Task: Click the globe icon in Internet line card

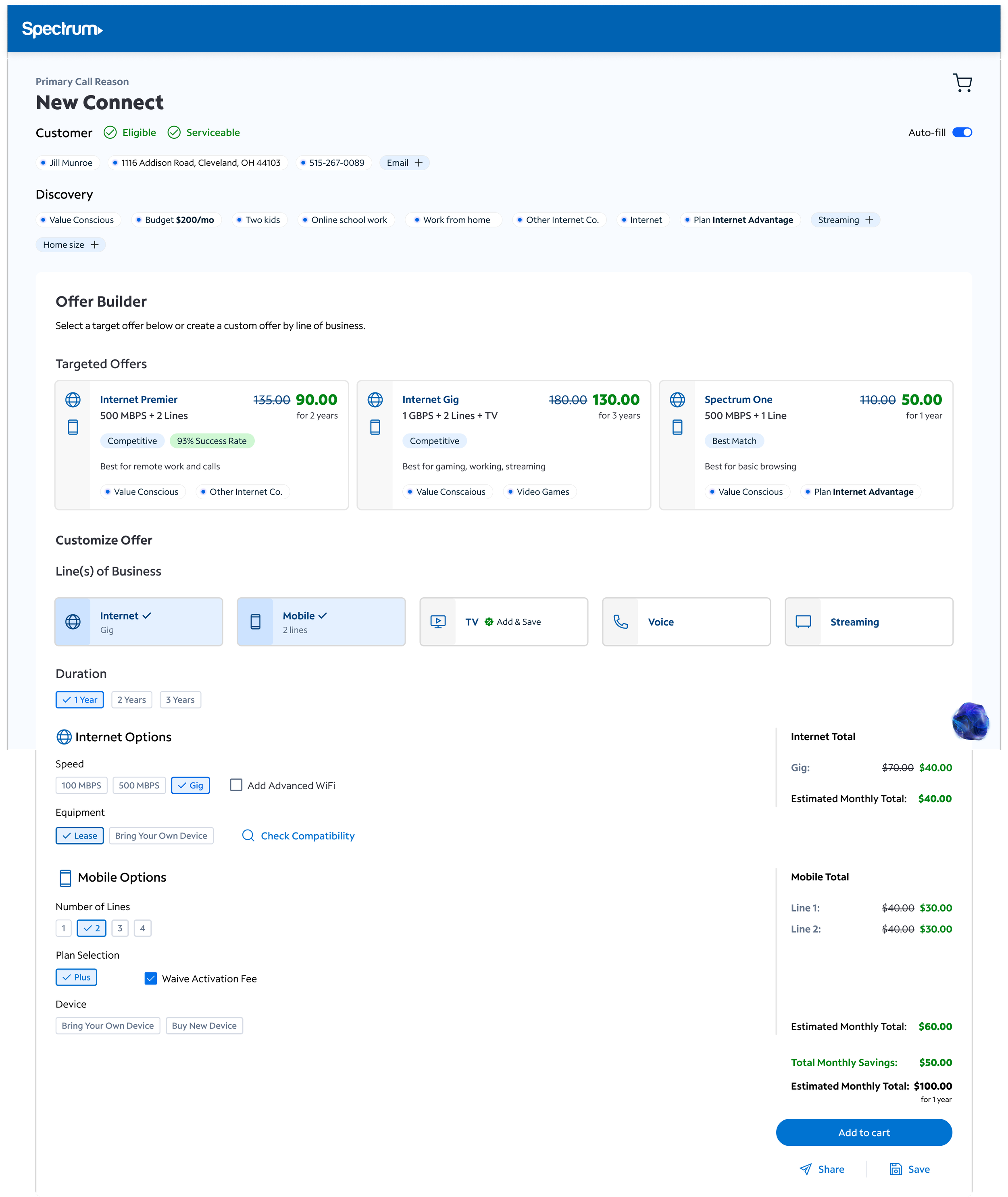Action: tap(73, 621)
